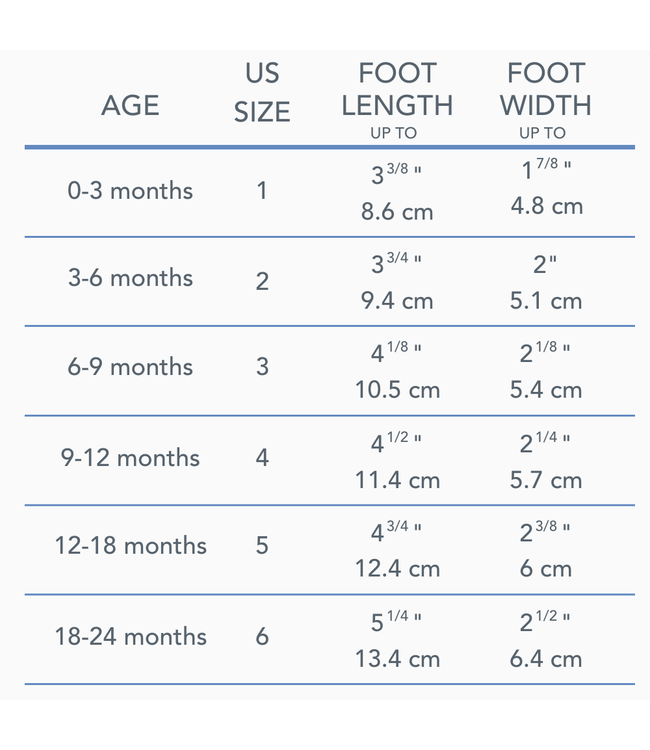The image size is (650, 750).
Task: Click the 5.7 cm foot width value
Action: coord(546,480)
